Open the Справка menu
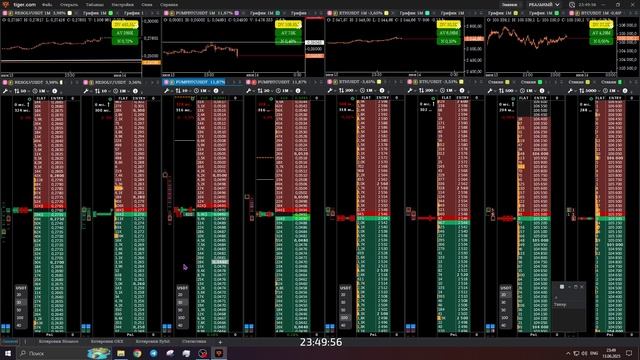 pyautogui.click(x=169, y=5)
